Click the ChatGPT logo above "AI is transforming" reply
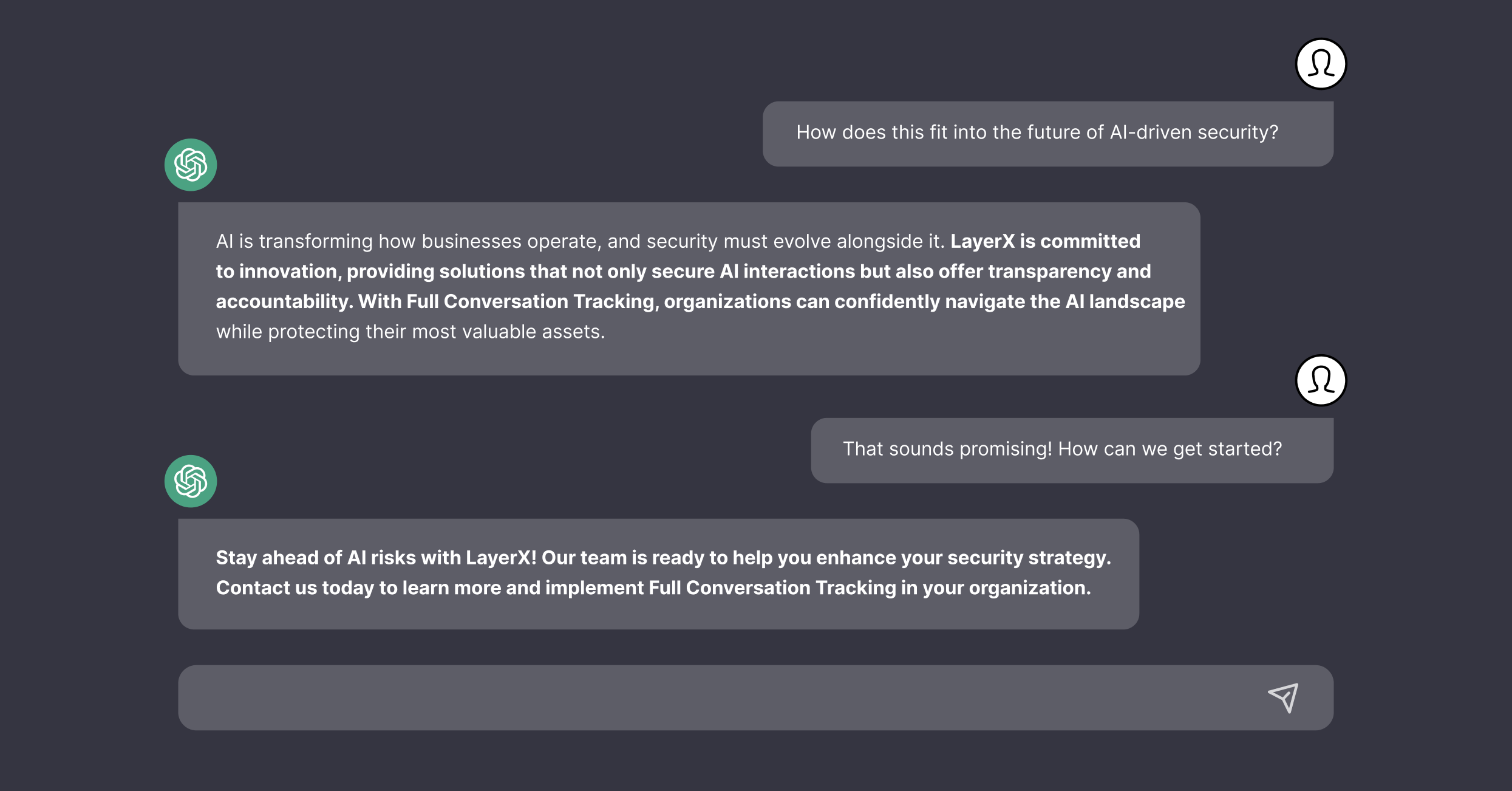 [x=191, y=165]
